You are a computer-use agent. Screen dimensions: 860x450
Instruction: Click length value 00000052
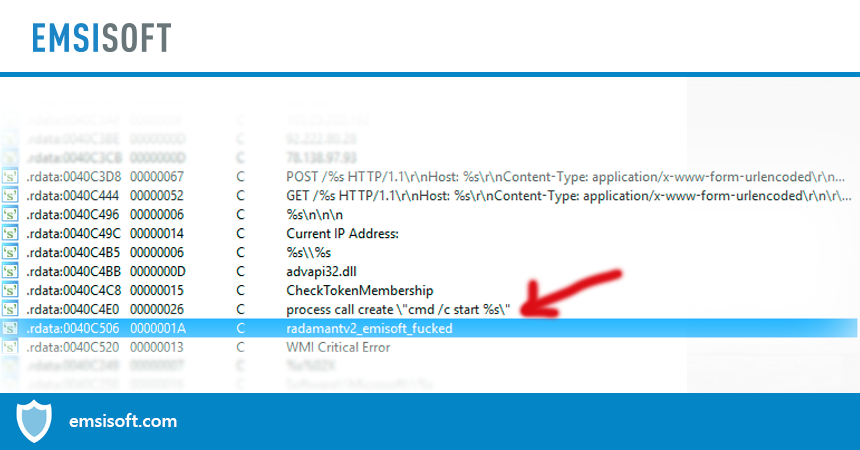point(157,195)
